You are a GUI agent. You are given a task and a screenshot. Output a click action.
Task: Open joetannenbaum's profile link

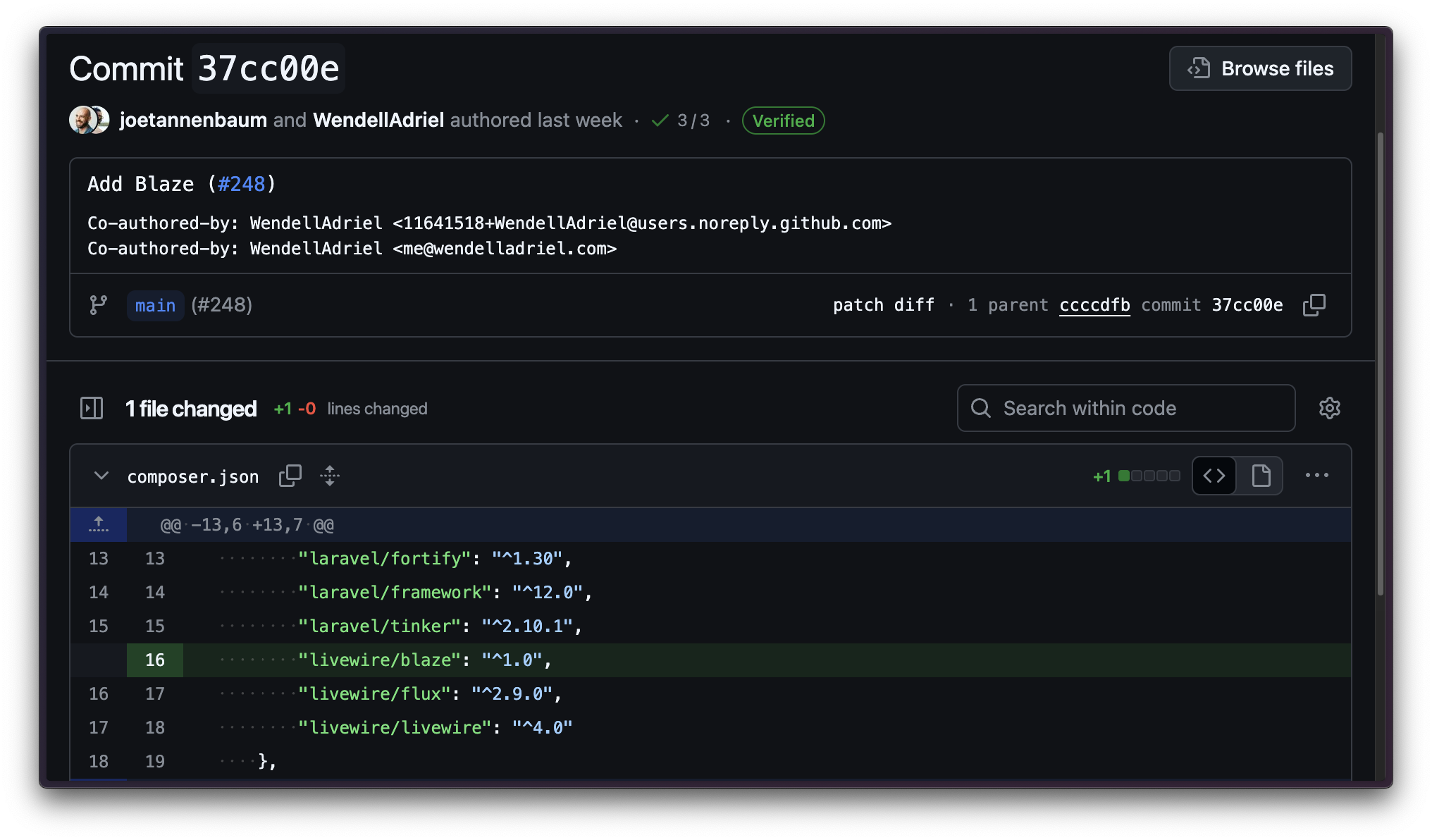tap(193, 120)
